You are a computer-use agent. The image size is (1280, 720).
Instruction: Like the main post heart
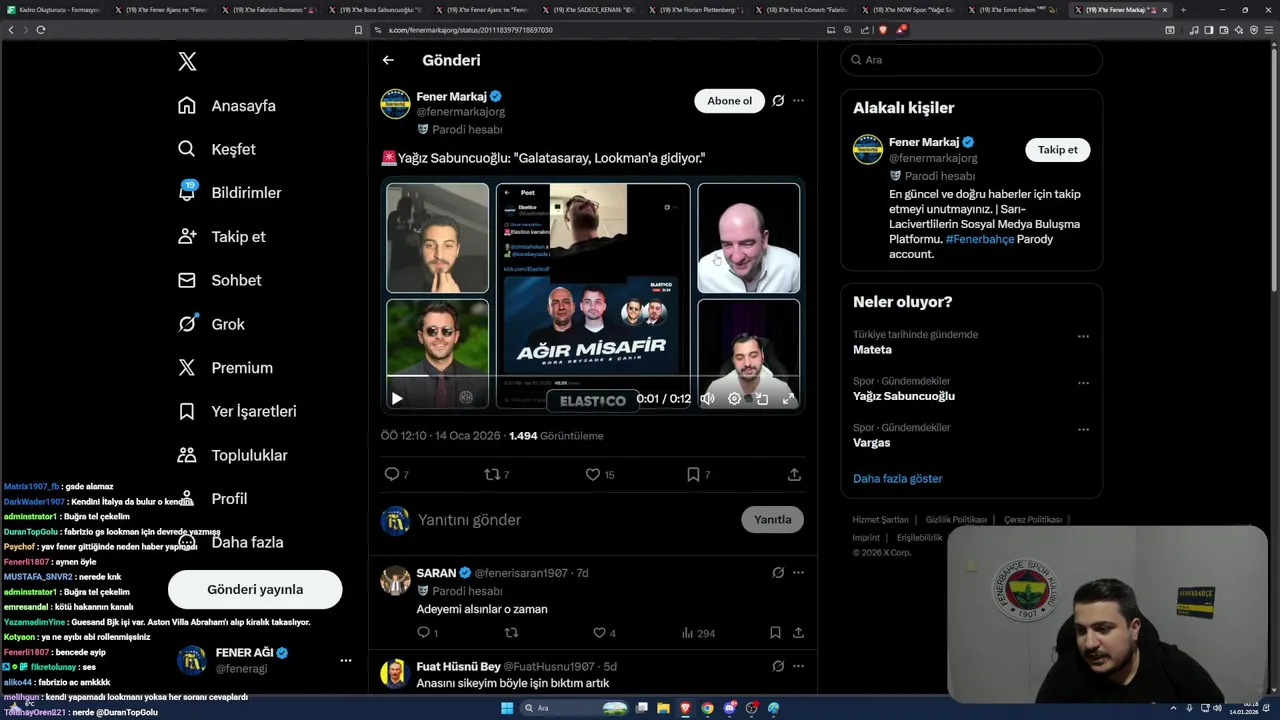(592, 475)
